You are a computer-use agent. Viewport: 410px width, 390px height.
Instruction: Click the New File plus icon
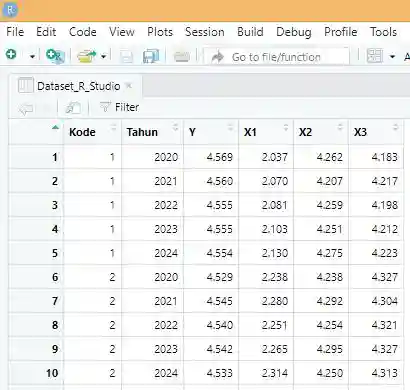point(11,54)
